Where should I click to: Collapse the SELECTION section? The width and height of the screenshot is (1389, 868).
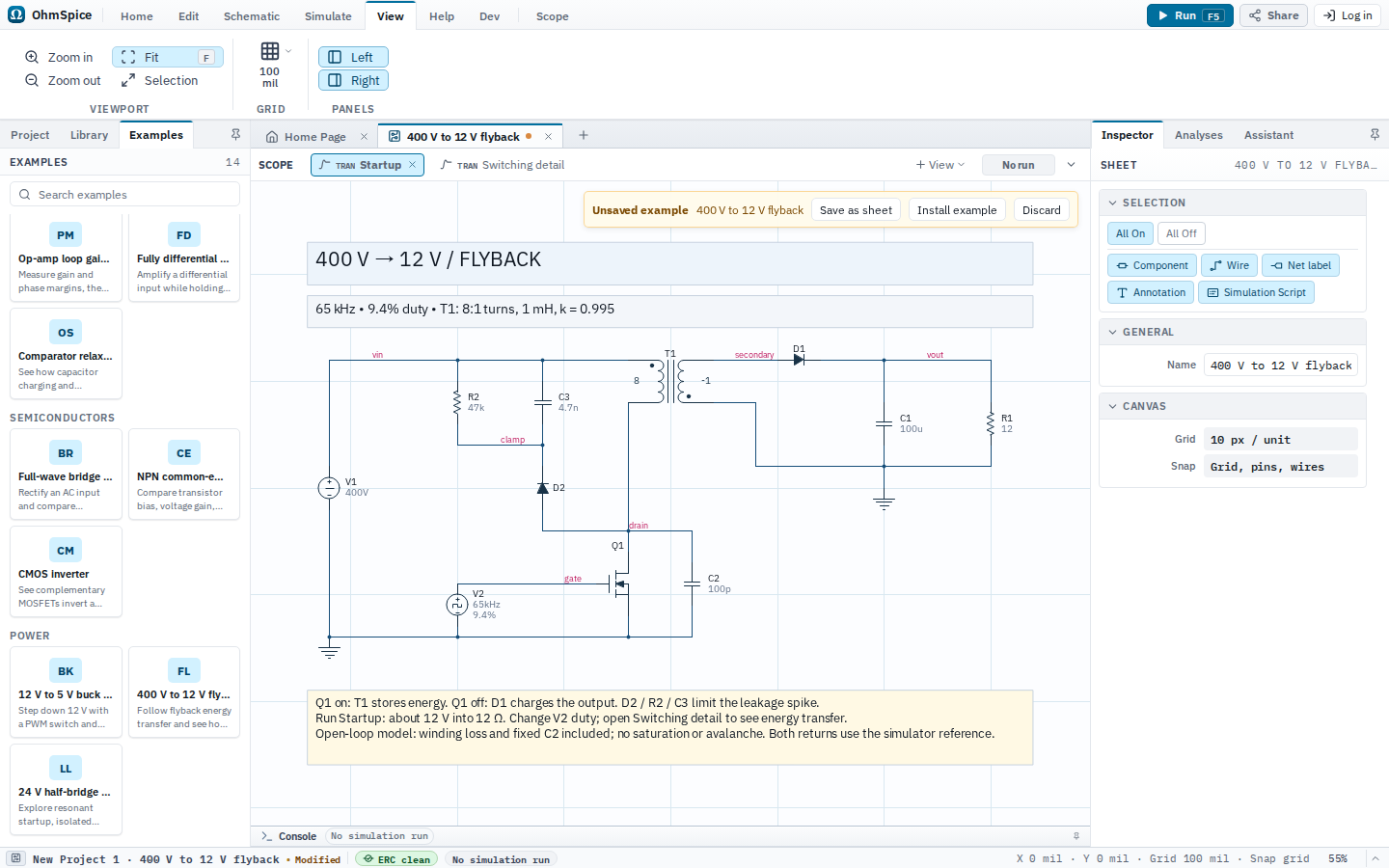[1232, 203]
